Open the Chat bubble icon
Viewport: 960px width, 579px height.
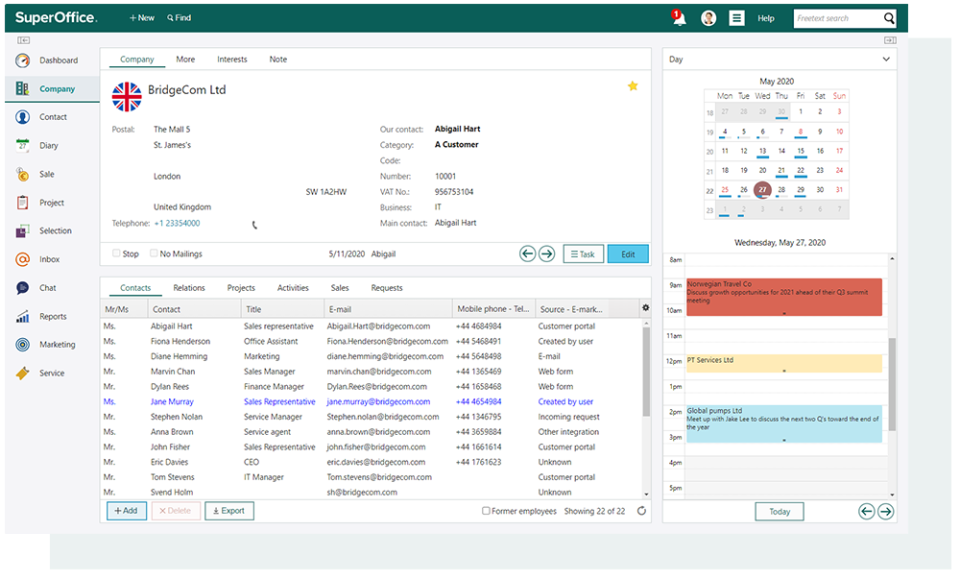(x=23, y=288)
